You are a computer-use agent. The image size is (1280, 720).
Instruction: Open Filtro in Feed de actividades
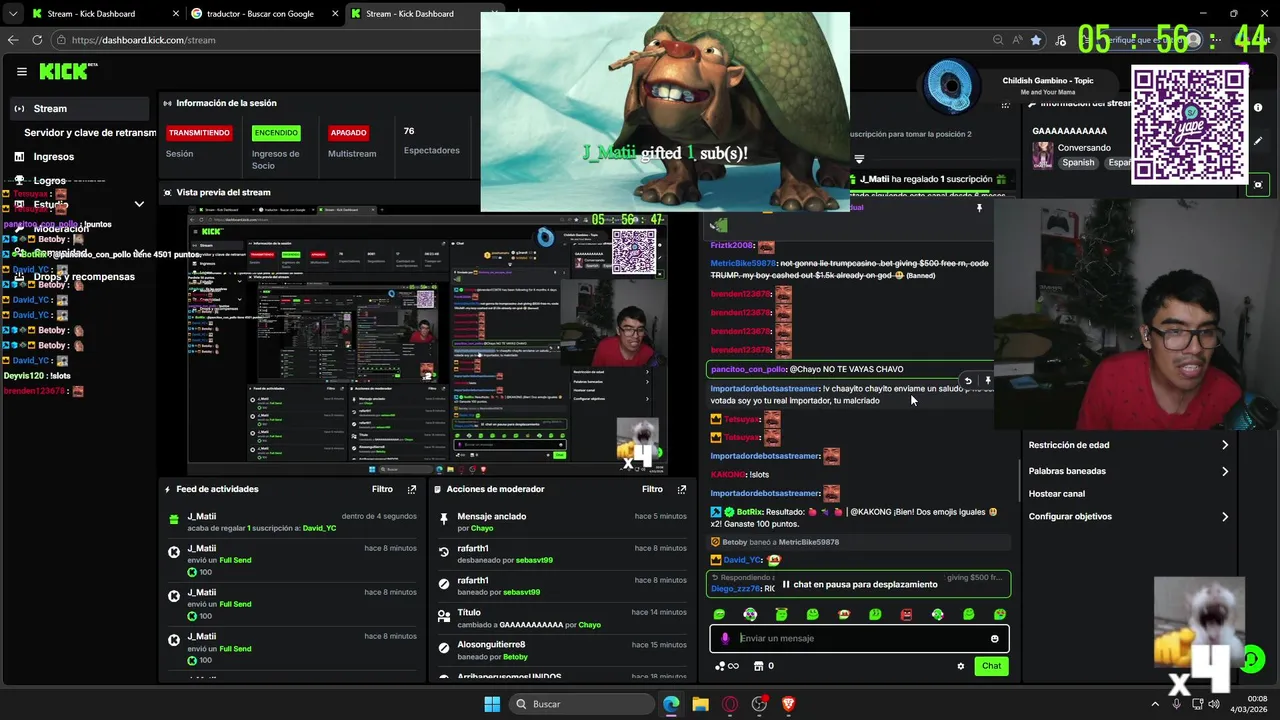point(382,490)
